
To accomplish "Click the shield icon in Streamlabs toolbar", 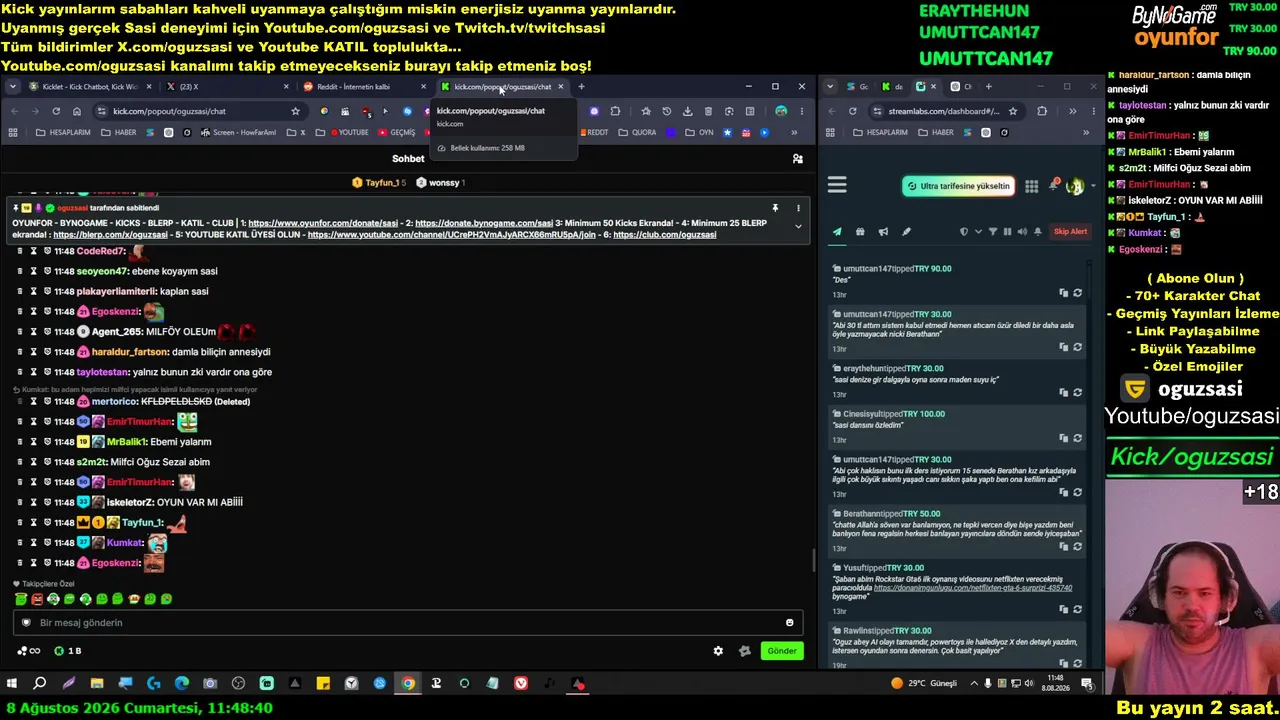I will tap(964, 232).
